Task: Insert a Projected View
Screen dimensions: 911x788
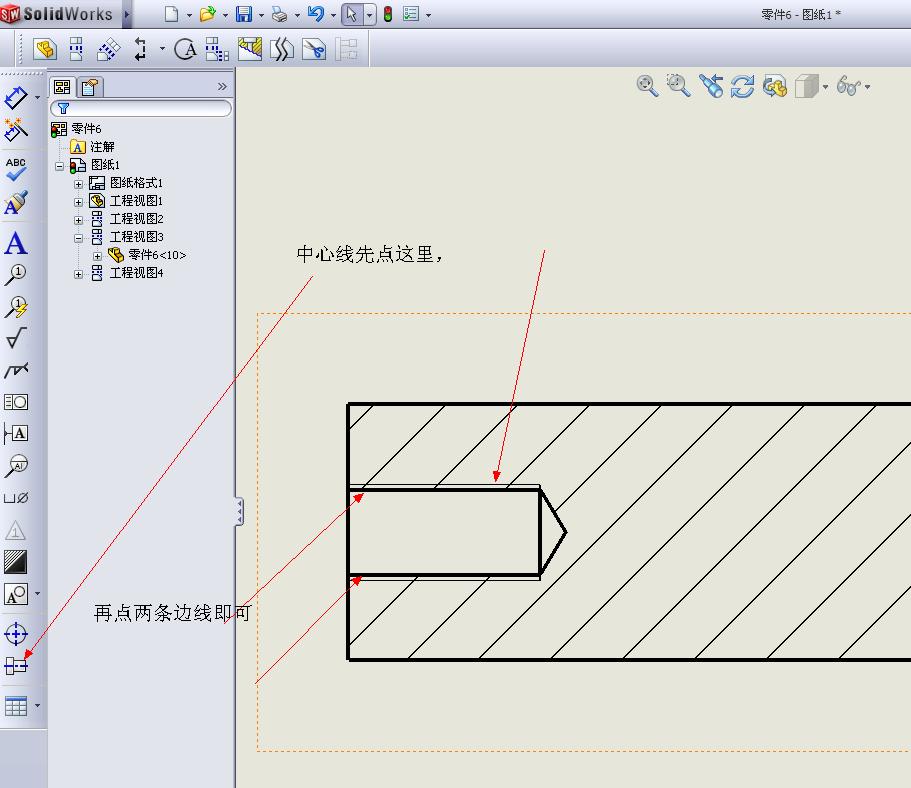Action: 76,49
